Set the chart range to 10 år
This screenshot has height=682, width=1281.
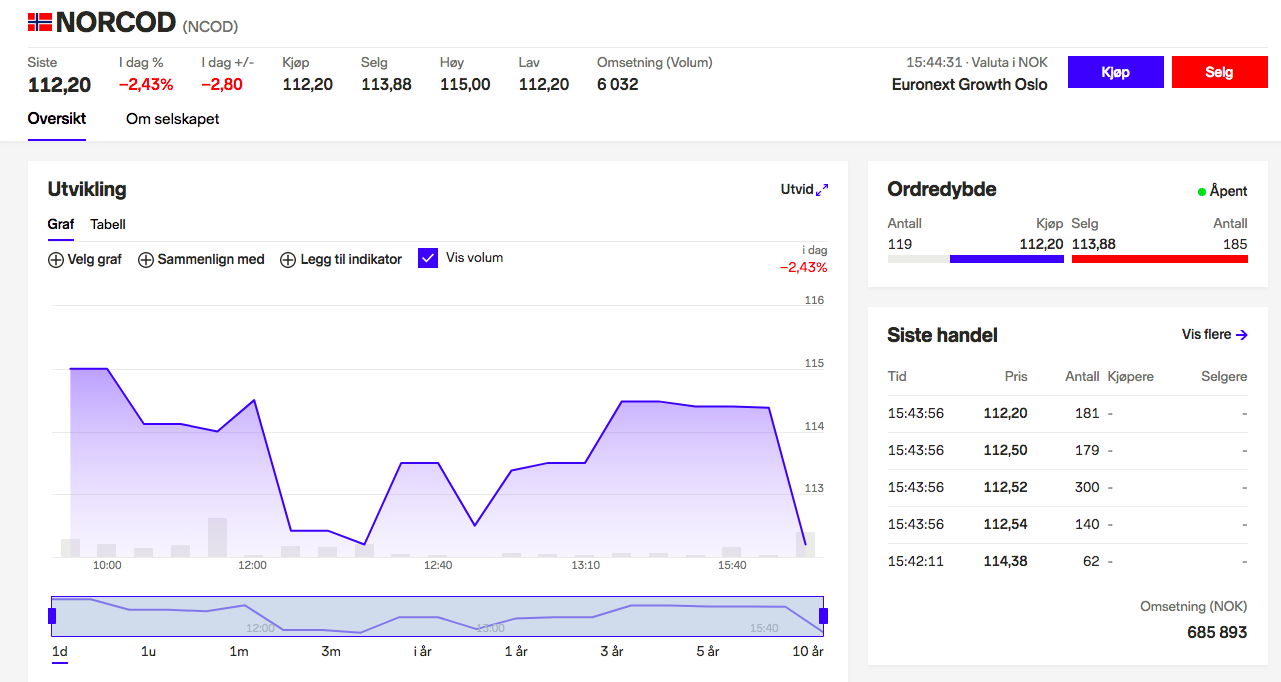click(808, 652)
